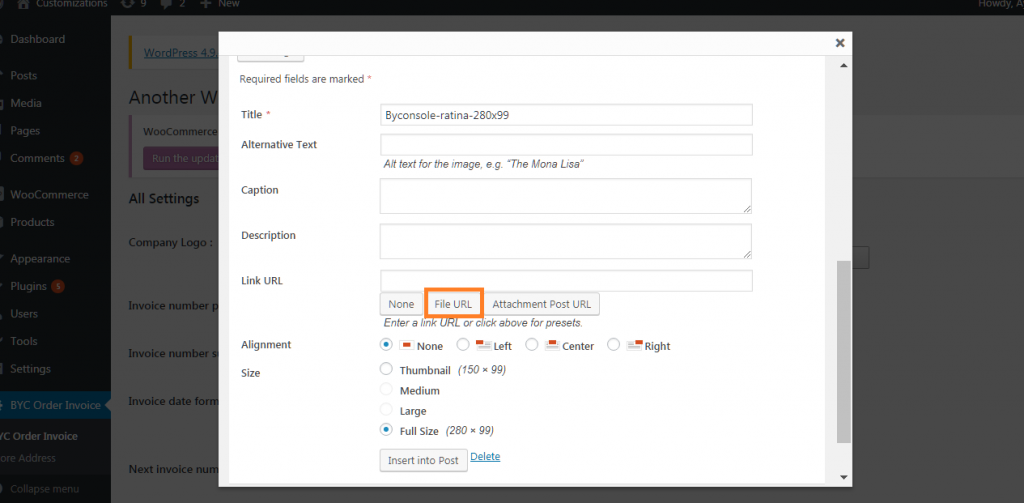The image size is (1024, 503).
Task: Click the Alternative Text input field
Action: tap(566, 144)
